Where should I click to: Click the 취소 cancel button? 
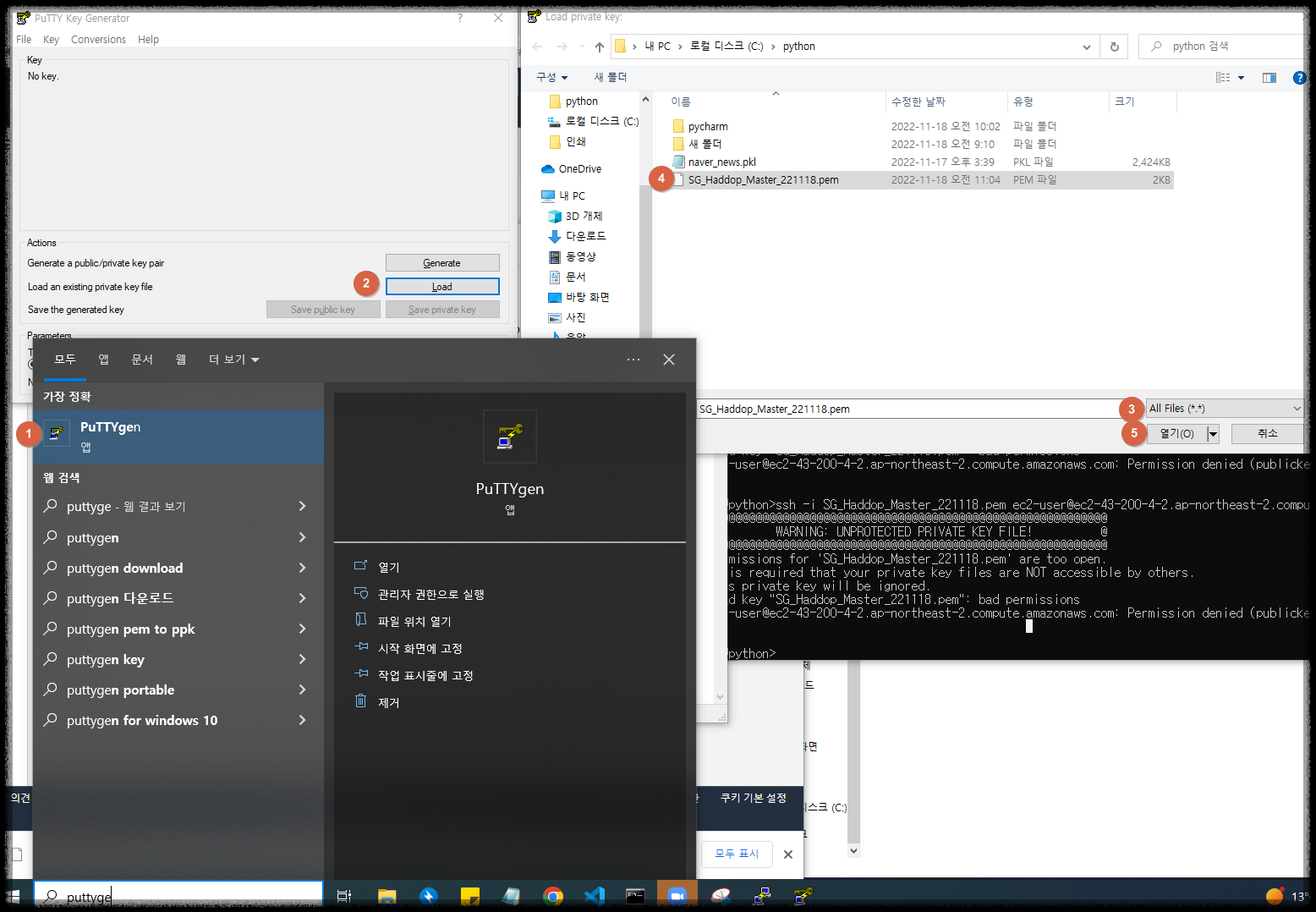click(1267, 433)
